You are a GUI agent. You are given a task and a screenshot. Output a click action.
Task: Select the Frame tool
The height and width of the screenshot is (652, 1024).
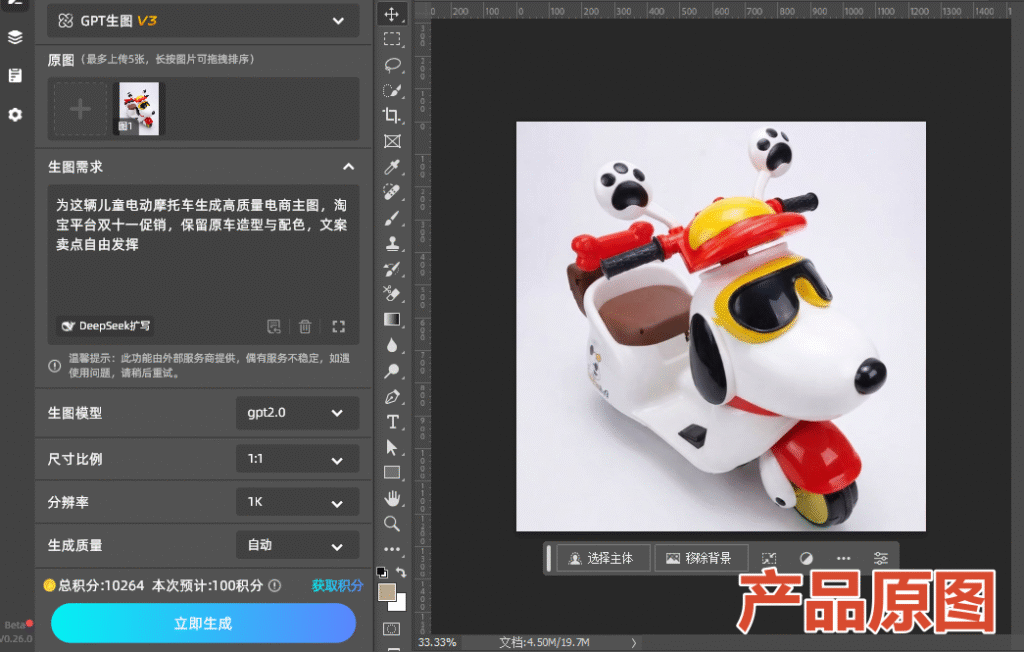click(x=392, y=141)
